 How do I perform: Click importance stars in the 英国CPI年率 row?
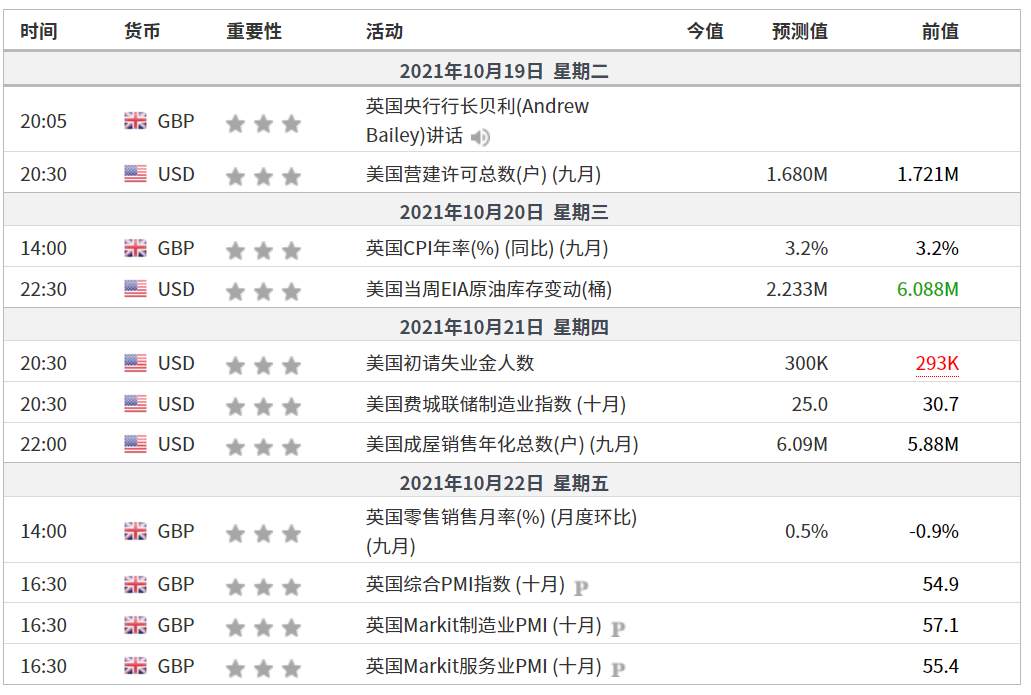coord(263,251)
